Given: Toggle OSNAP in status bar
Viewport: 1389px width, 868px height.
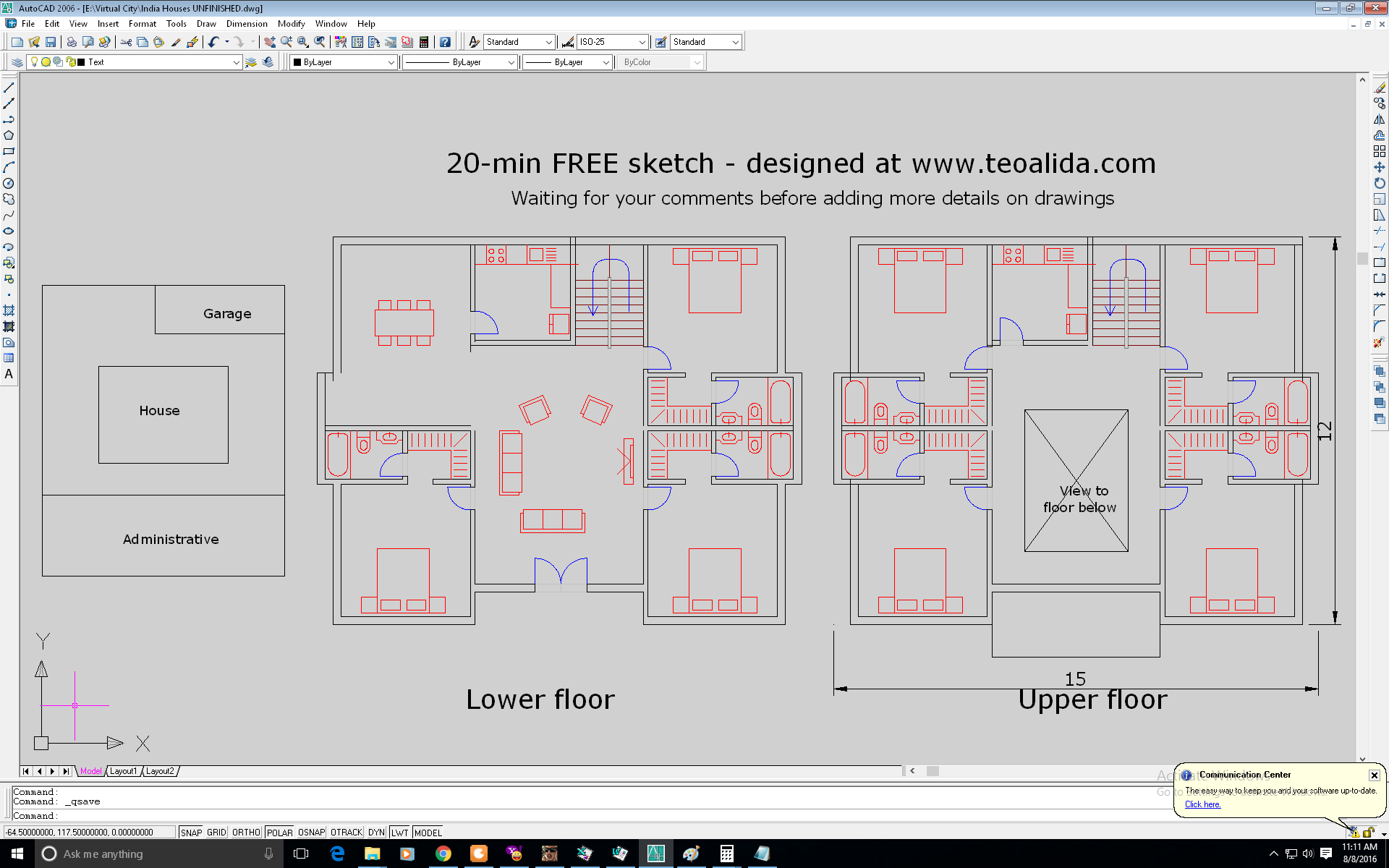Looking at the screenshot, I should [312, 833].
